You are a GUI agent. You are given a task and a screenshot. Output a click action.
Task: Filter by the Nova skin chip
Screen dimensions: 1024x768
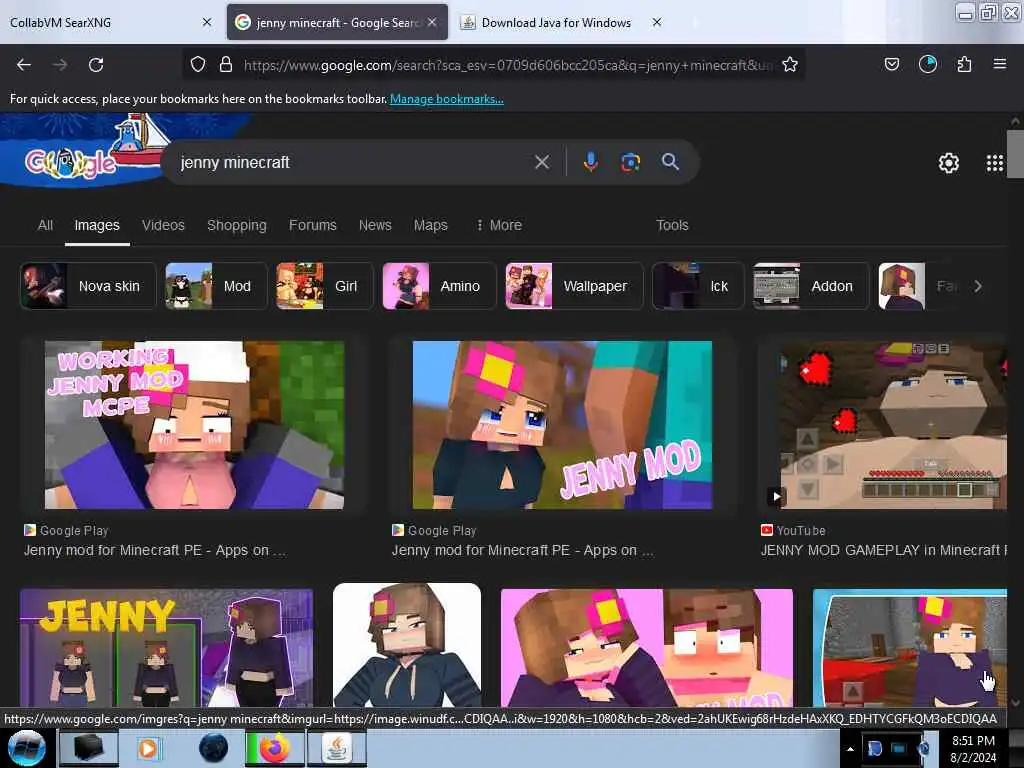pos(88,286)
